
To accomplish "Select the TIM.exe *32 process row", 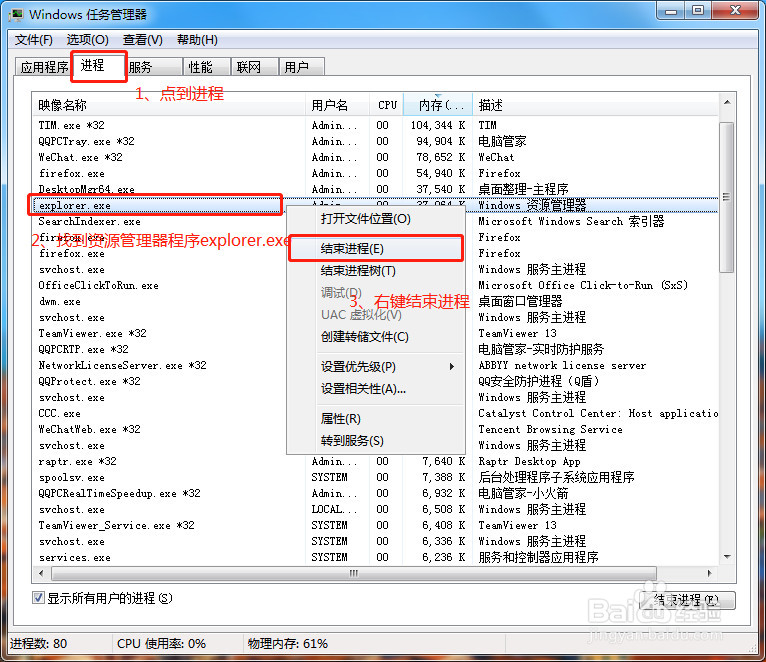I will pos(375,125).
